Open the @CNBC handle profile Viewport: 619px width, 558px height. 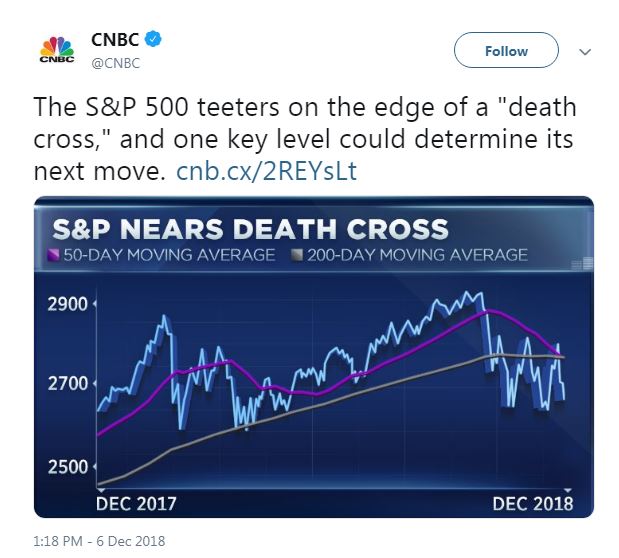(x=117, y=63)
